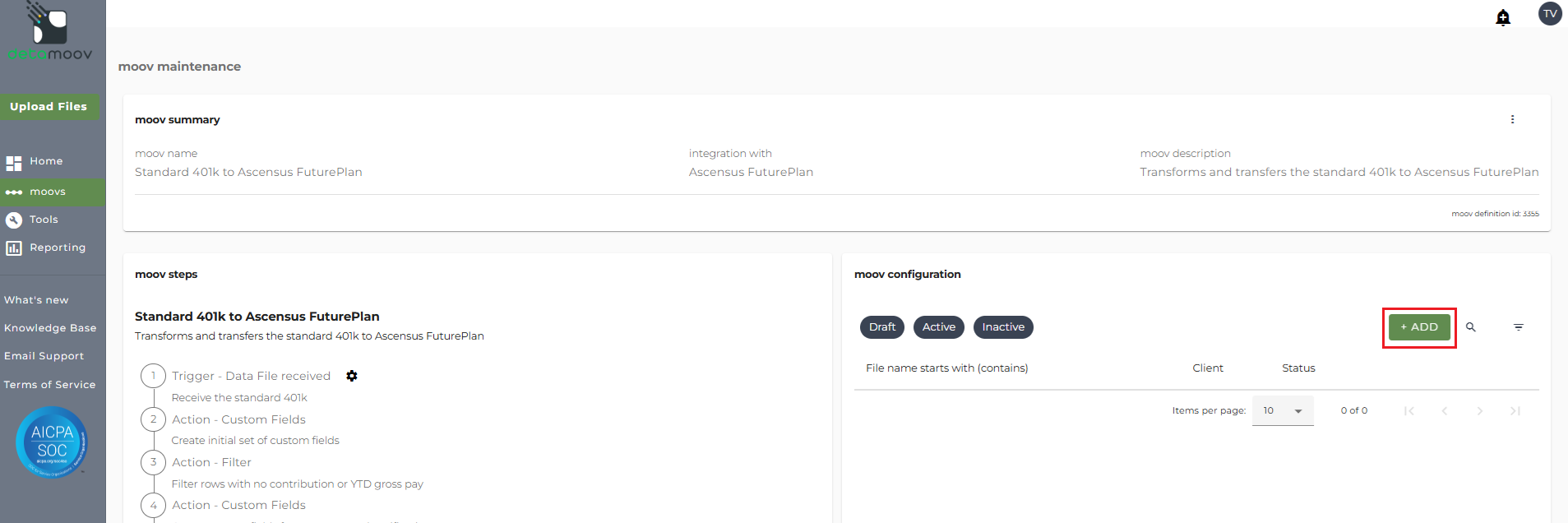
Task: Click the Reporting chart icon
Action: [x=14, y=248]
